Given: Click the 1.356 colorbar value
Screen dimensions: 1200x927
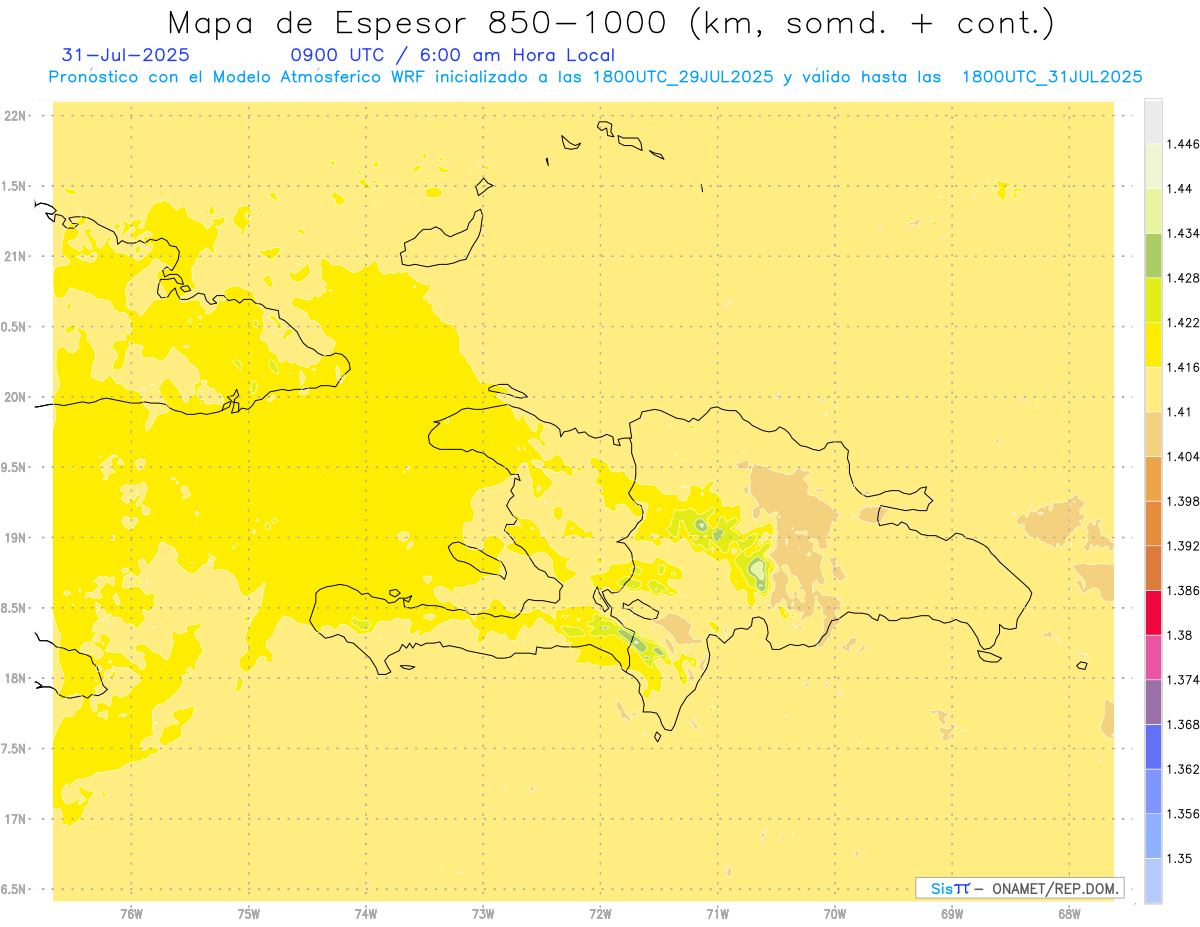Looking at the screenshot, I should coord(1184,814).
